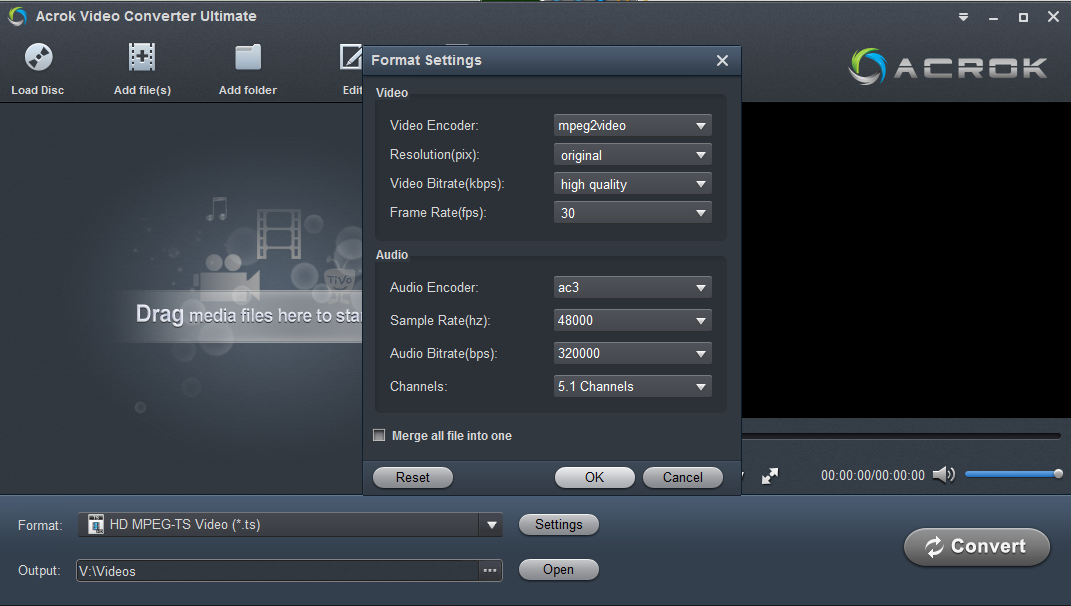Screen dimensions: 1071x606
Task: Click the playback time 00:00:00/00:00:00
Action: tap(873, 476)
